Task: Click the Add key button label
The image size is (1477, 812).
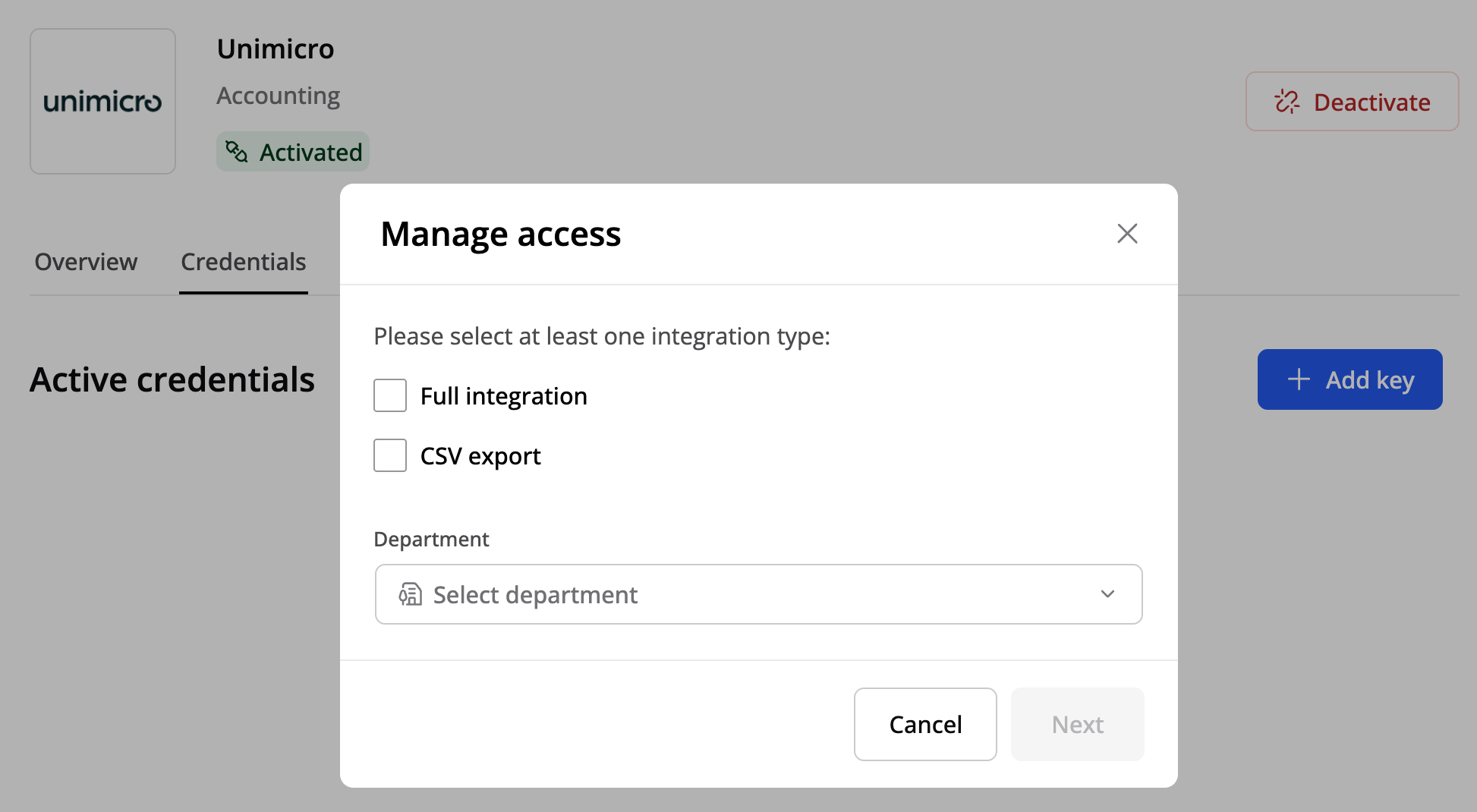Action: [x=1369, y=379]
